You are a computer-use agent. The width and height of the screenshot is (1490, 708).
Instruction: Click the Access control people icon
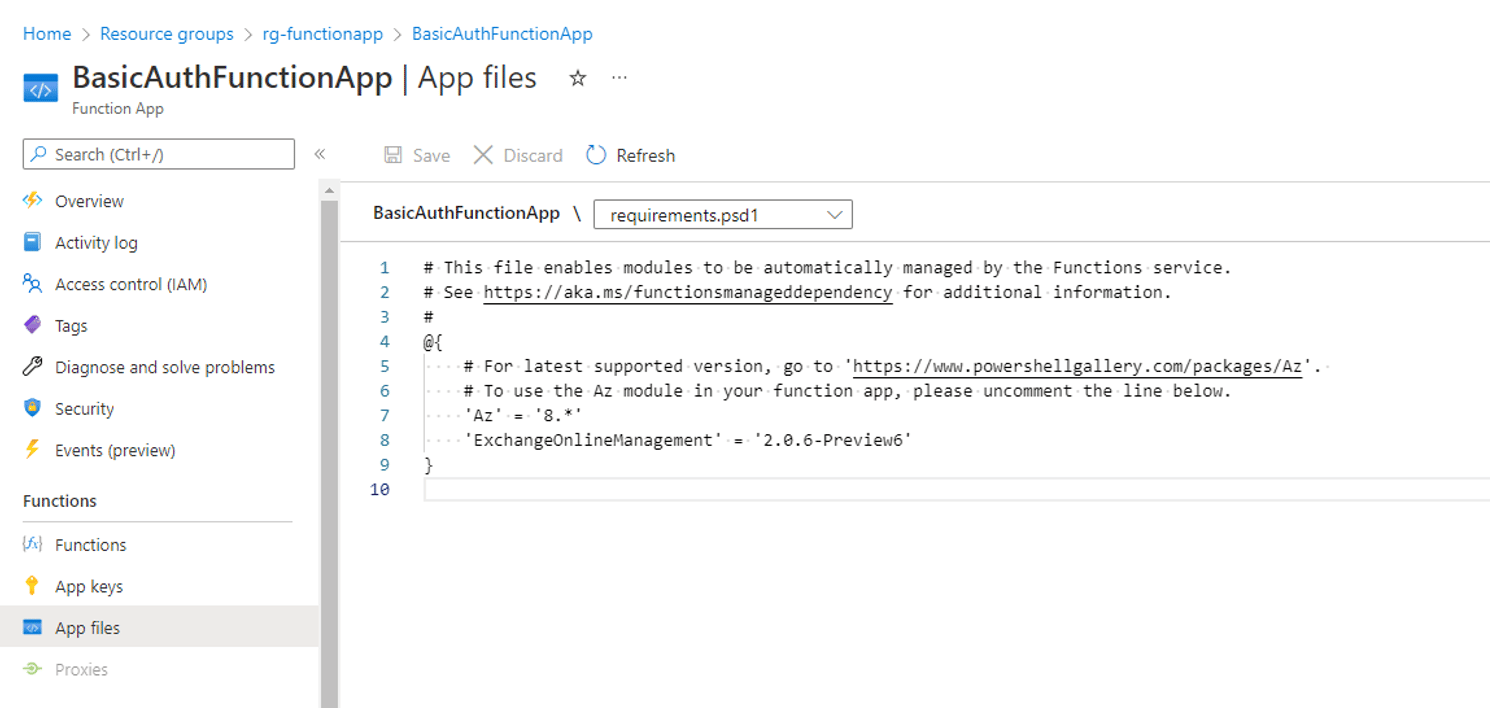click(33, 284)
